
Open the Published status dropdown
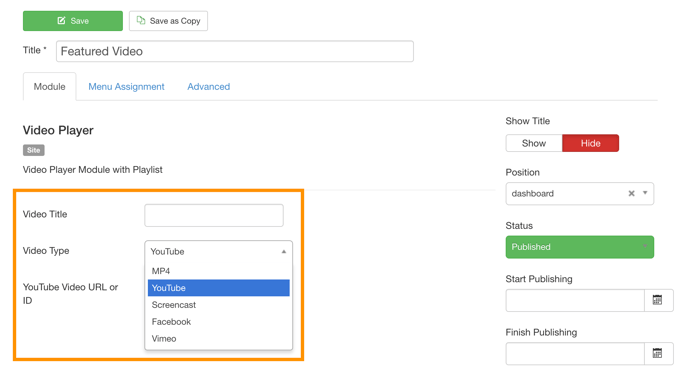click(x=580, y=247)
